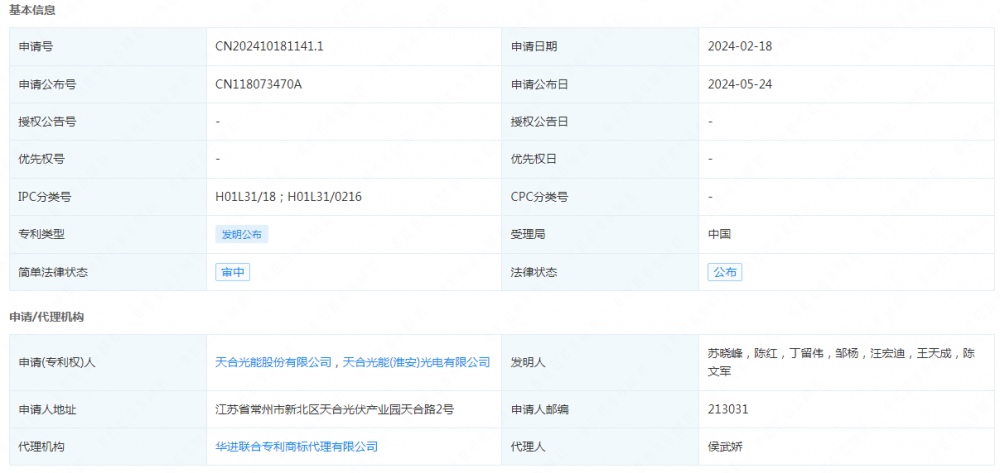Open applicant link 天合光能(淮安)光电有限公司
Screen dimensions: 1000x473
point(416,362)
